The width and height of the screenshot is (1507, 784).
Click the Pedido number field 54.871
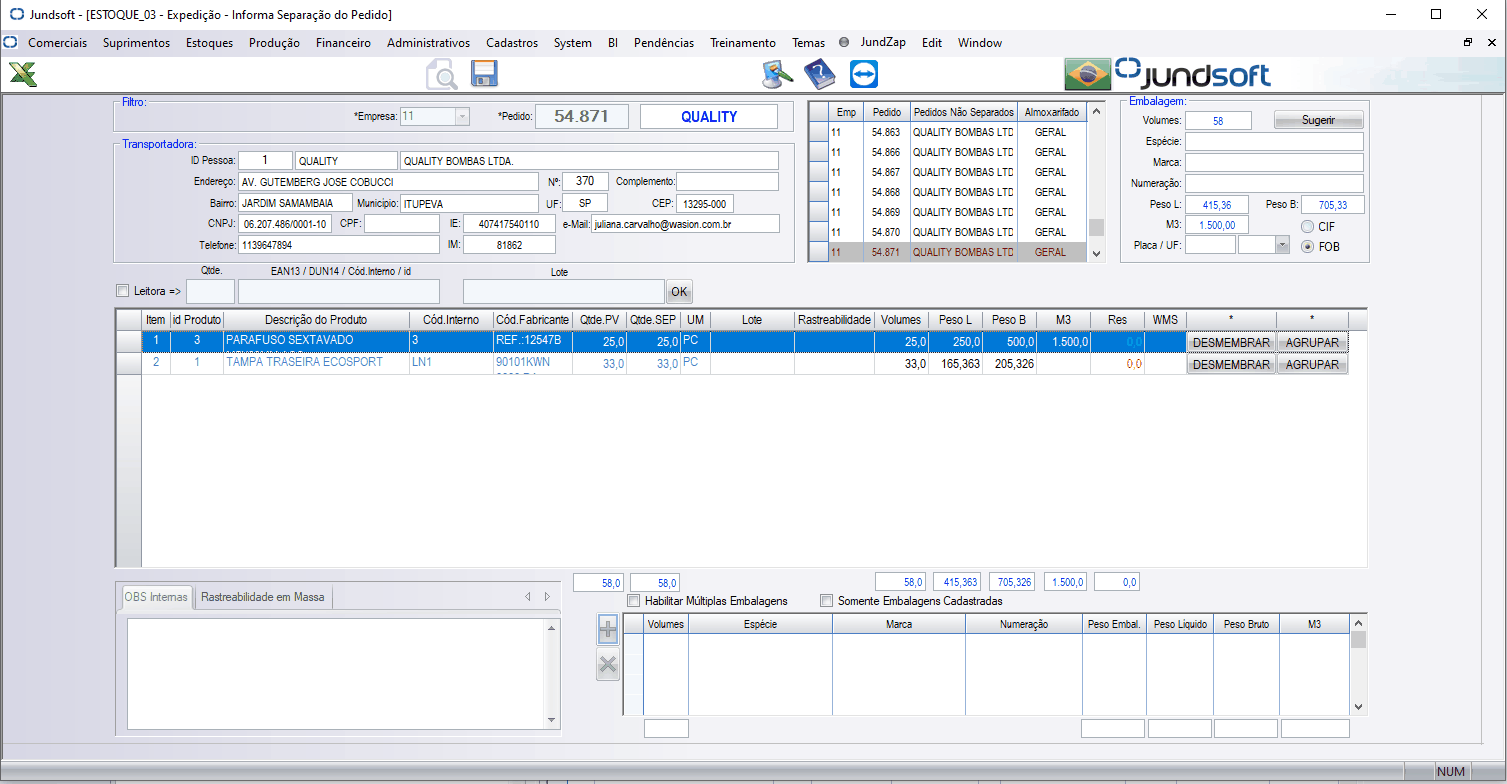(582, 116)
